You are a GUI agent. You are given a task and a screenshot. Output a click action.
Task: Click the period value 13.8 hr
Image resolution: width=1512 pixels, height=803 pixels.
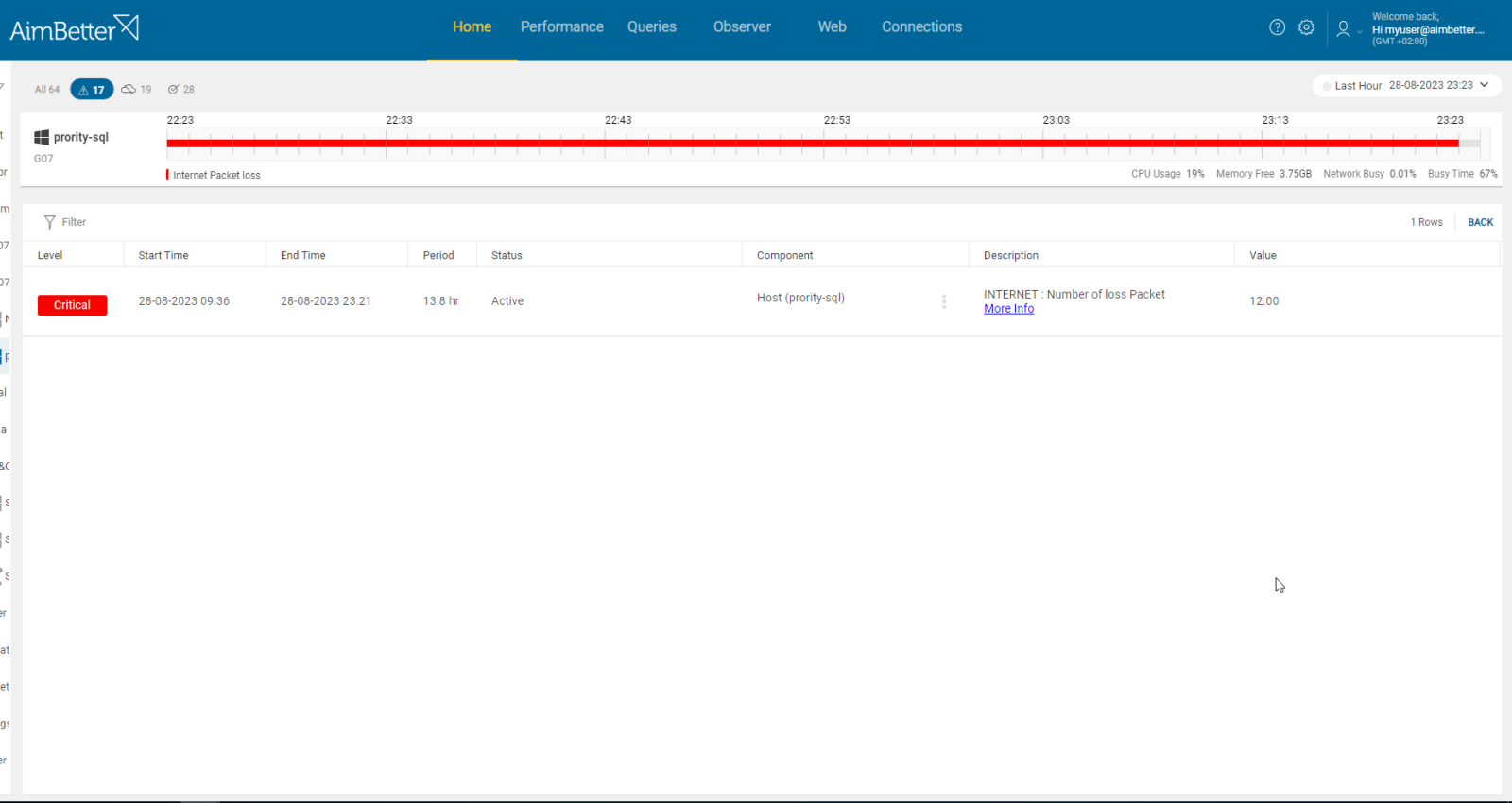coord(441,301)
